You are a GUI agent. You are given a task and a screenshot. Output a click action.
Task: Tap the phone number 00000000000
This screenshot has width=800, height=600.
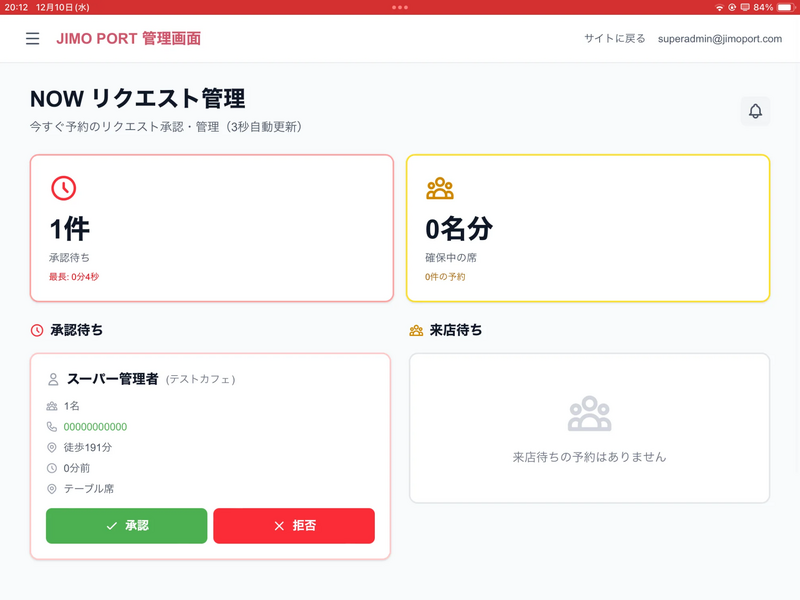[95, 427]
